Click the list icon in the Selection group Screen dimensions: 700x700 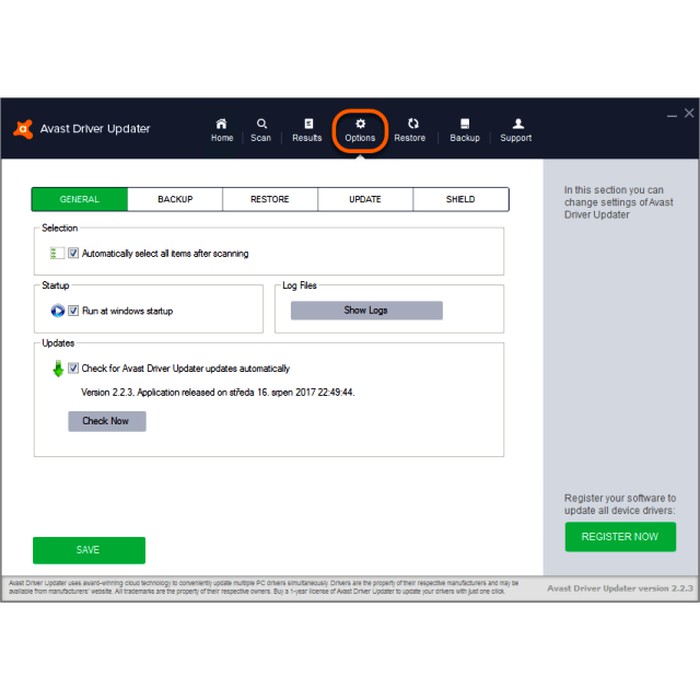click(x=57, y=254)
